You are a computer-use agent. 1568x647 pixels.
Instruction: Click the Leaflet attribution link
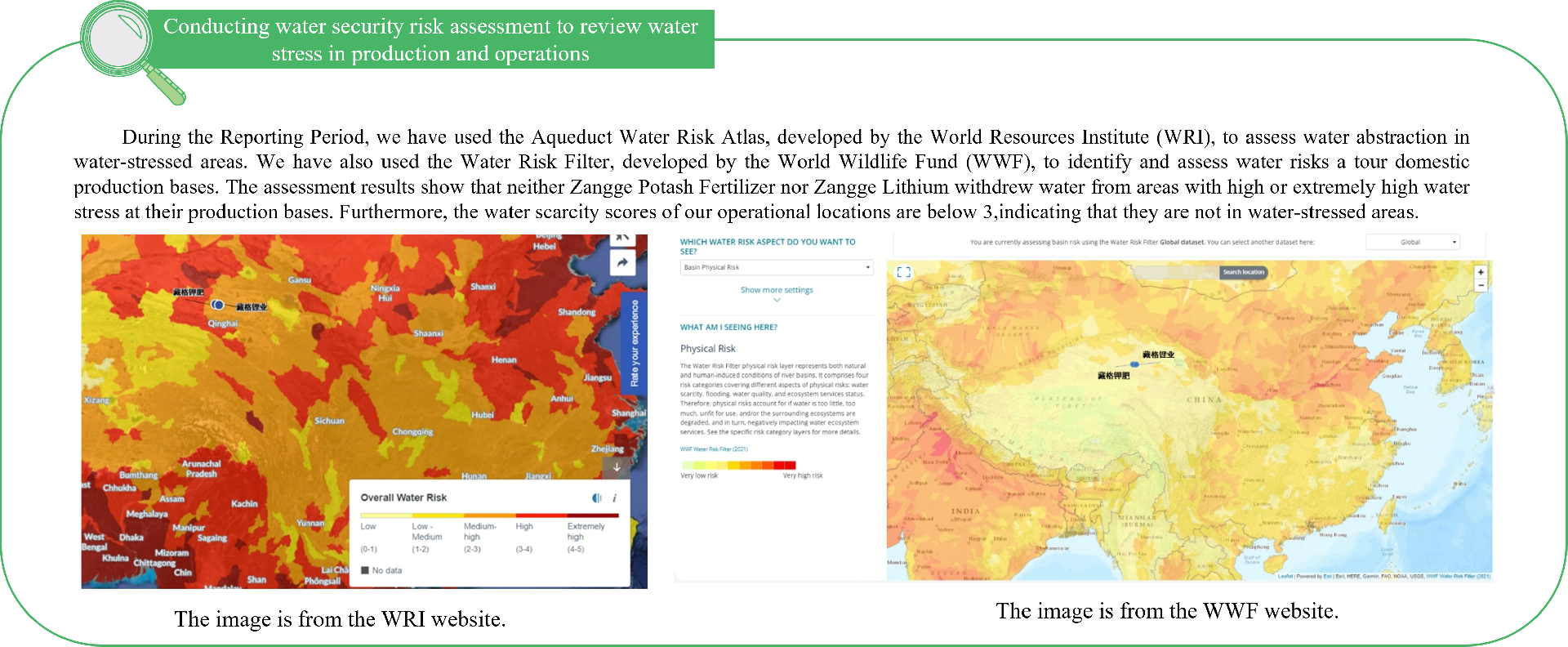click(x=1285, y=576)
